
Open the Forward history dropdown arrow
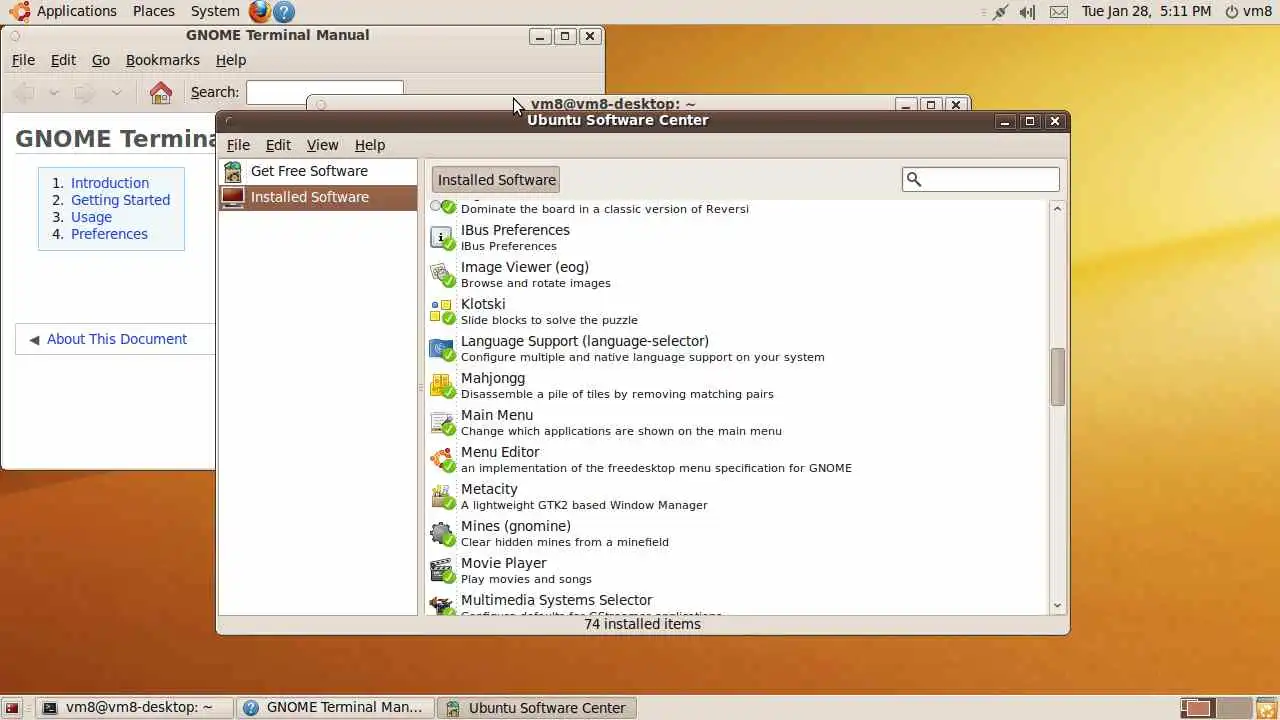[x=116, y=93]
